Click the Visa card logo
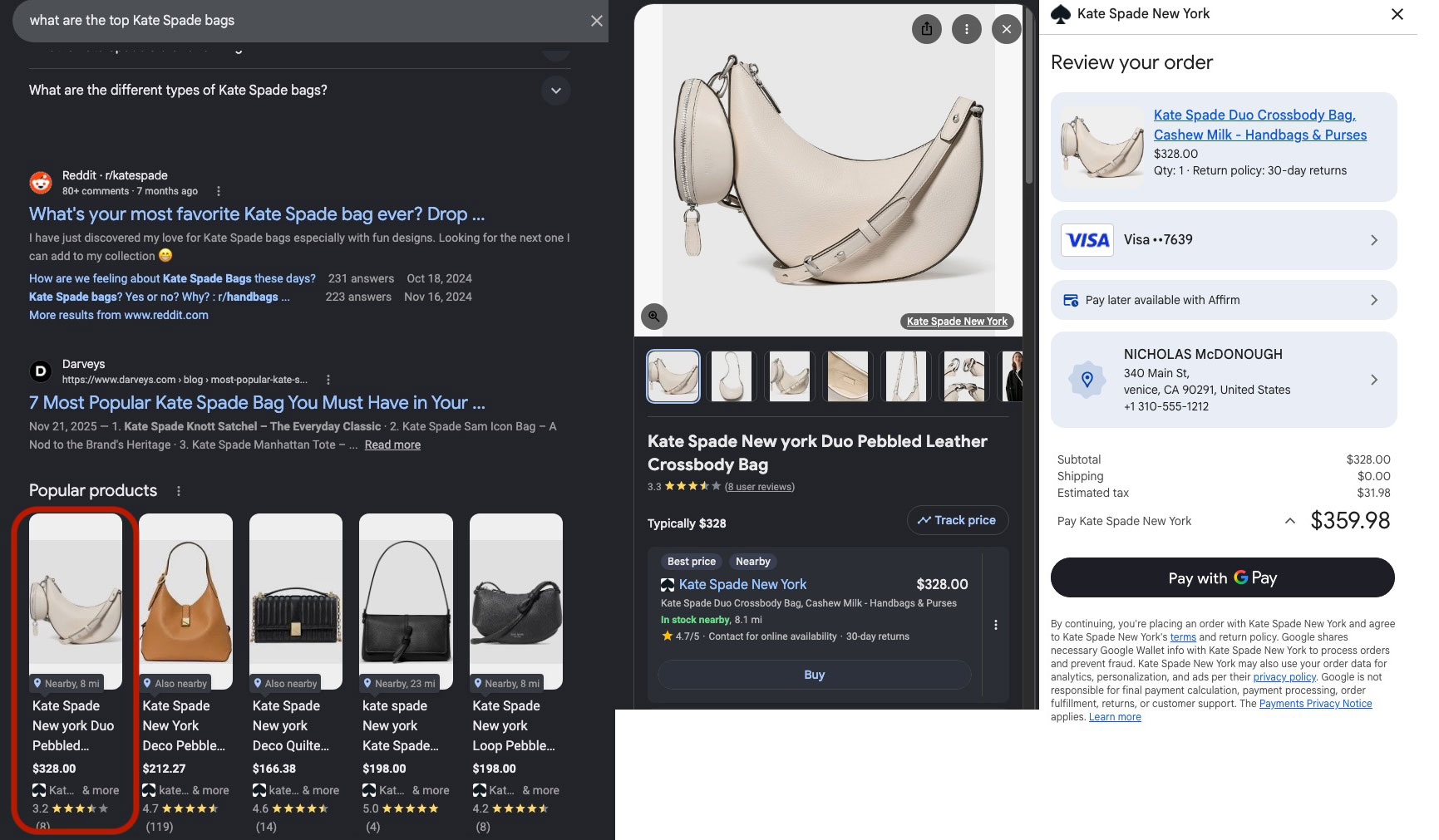The image size is (1439, 840). (x=1087, y=240)
